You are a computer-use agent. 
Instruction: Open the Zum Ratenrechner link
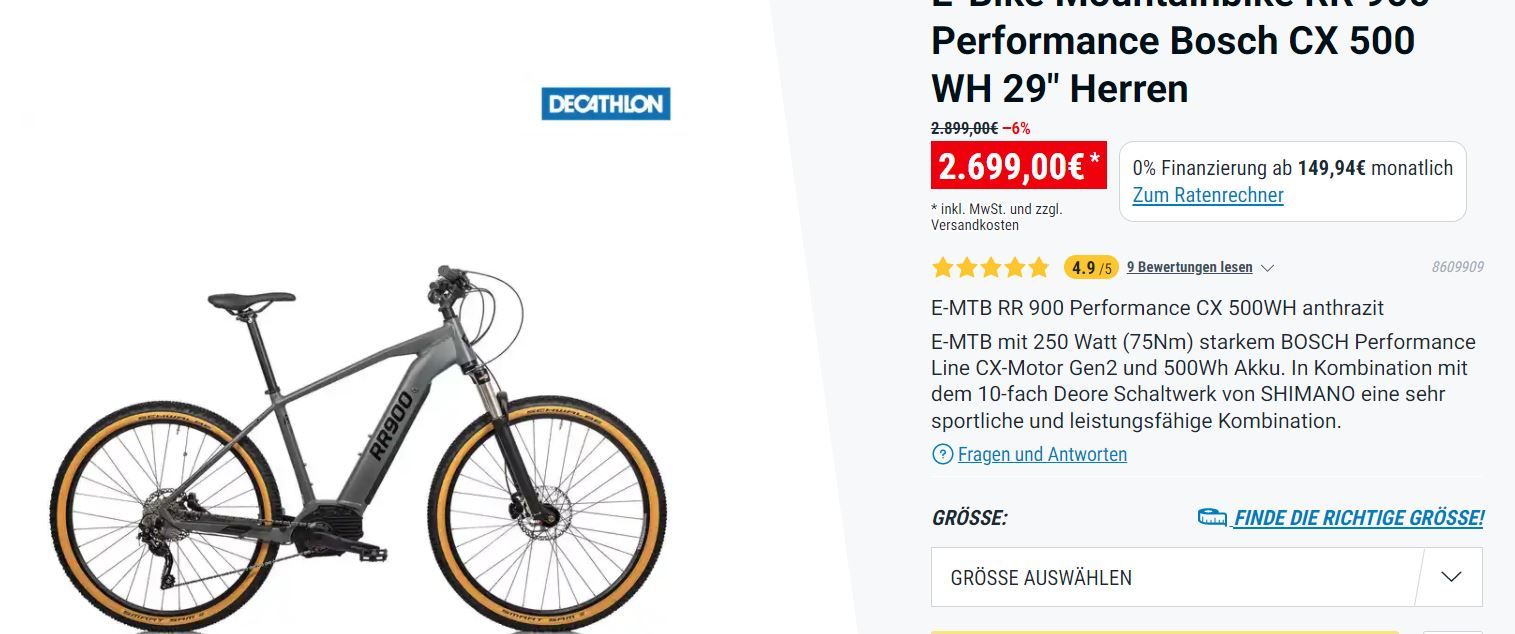(1207, 195)
